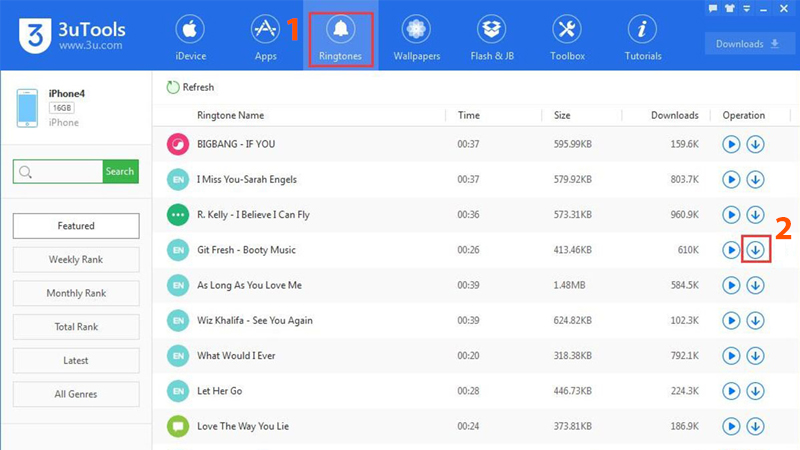Open the Toolbox section
Viewport: 800px width, 450px height.
[567, 39]
